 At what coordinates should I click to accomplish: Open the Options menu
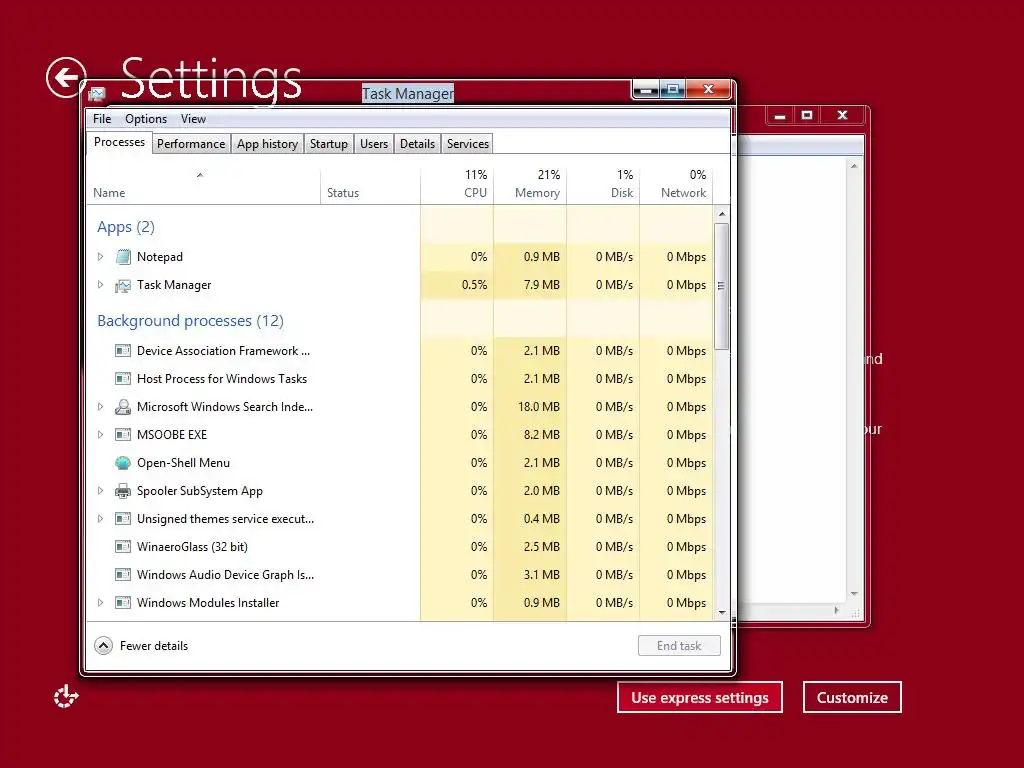(146, 119)
